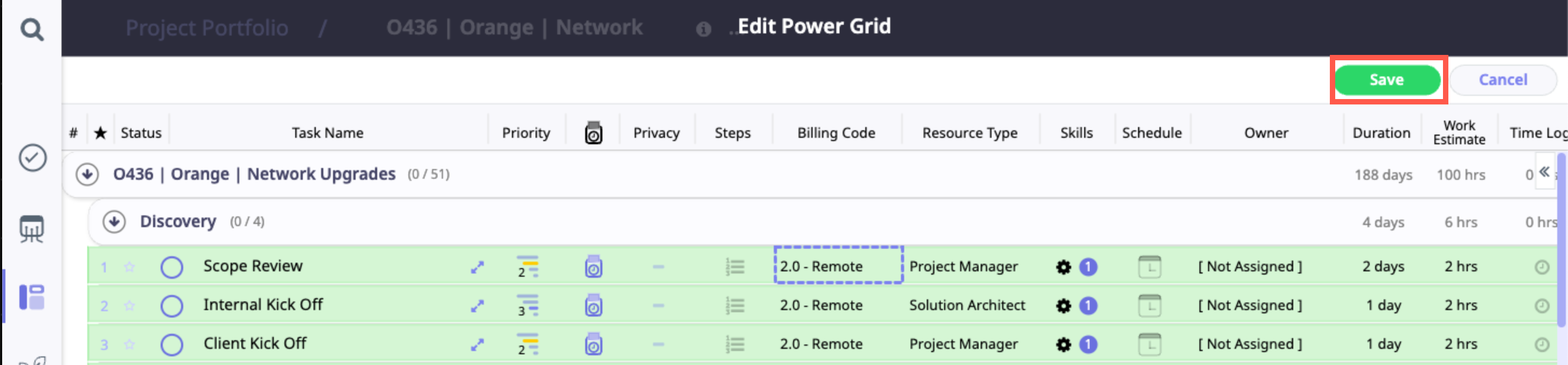
Task: Open O436 | Orange | Network breadcrumb
Action: (x=514, y=28)
